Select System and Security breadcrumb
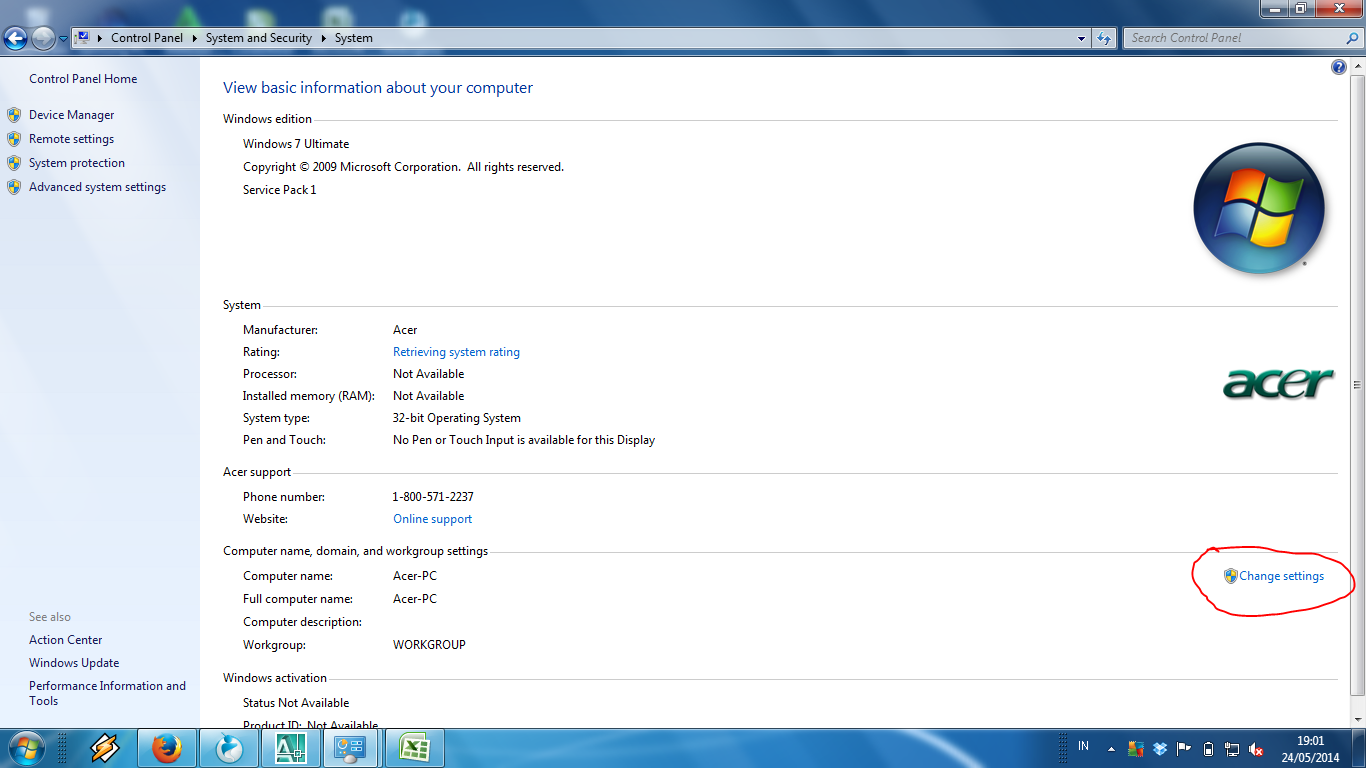 pyautogui.click(x=259, y=38)
